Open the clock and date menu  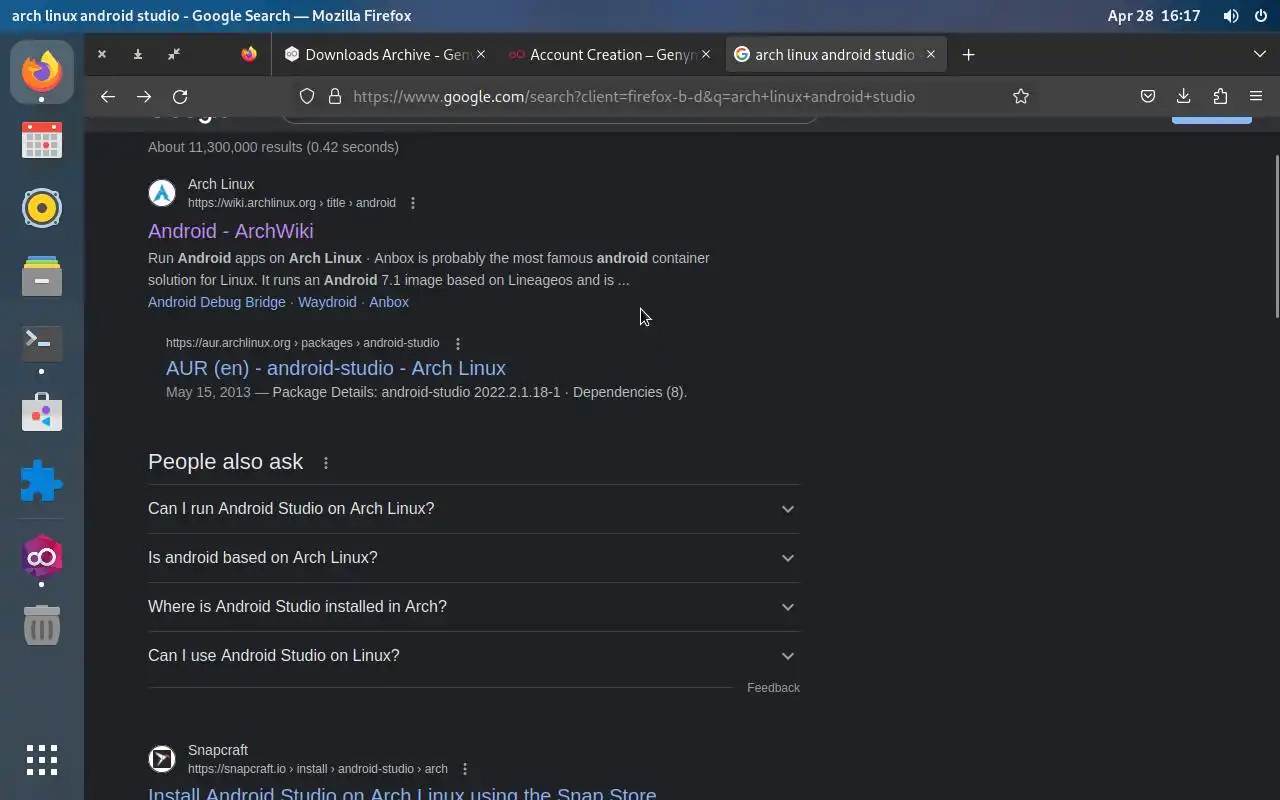coord(1154,16)
